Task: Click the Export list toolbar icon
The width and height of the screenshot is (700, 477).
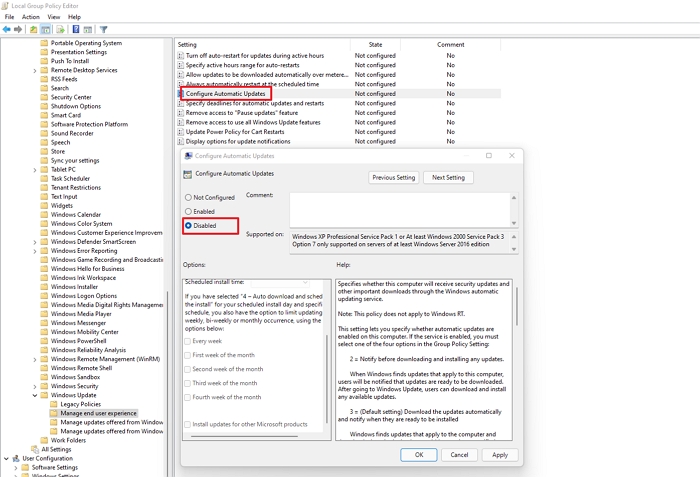Action: [60, 29]
